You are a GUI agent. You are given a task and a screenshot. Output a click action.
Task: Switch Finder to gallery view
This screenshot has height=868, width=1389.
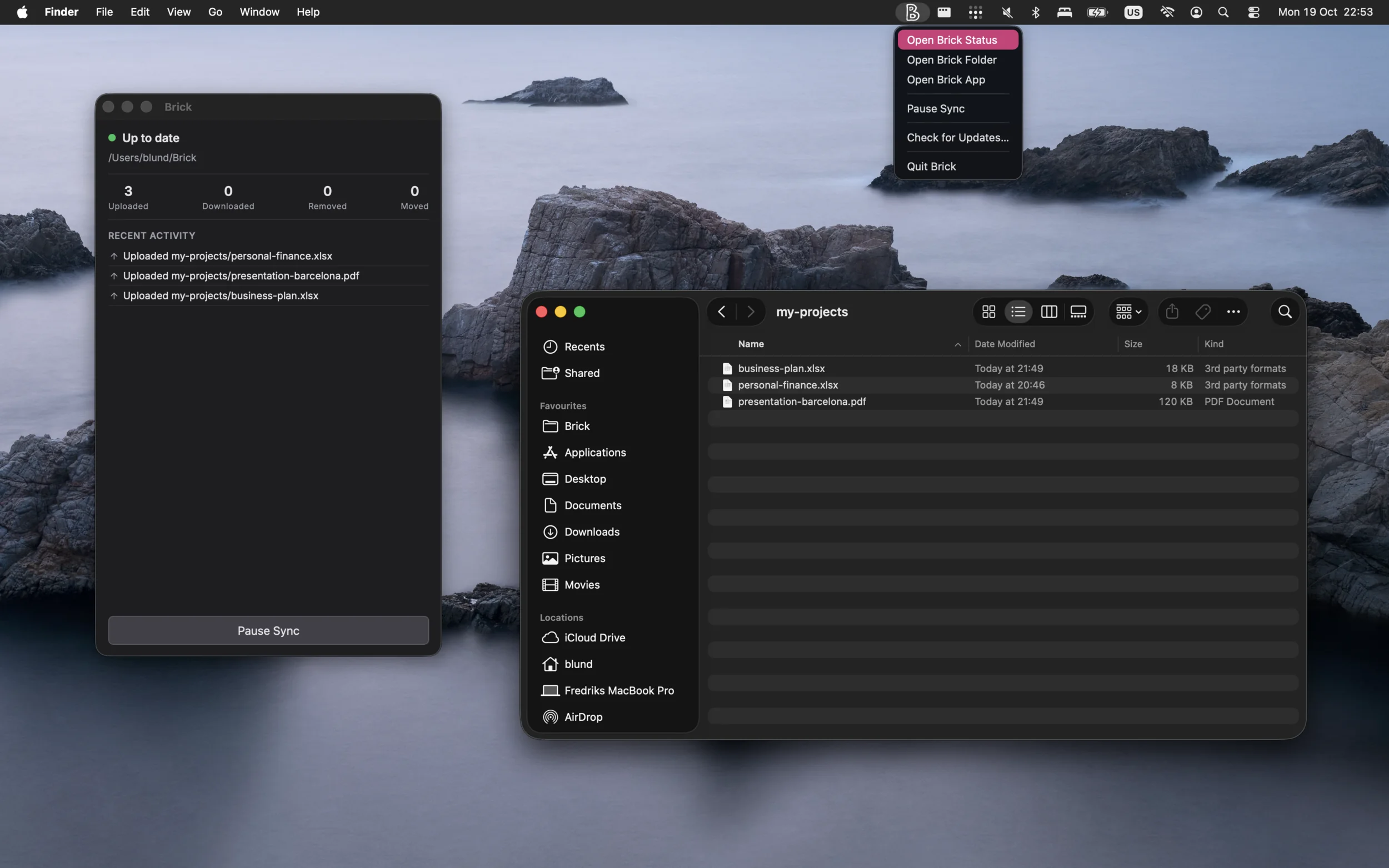coord(1078,312)
